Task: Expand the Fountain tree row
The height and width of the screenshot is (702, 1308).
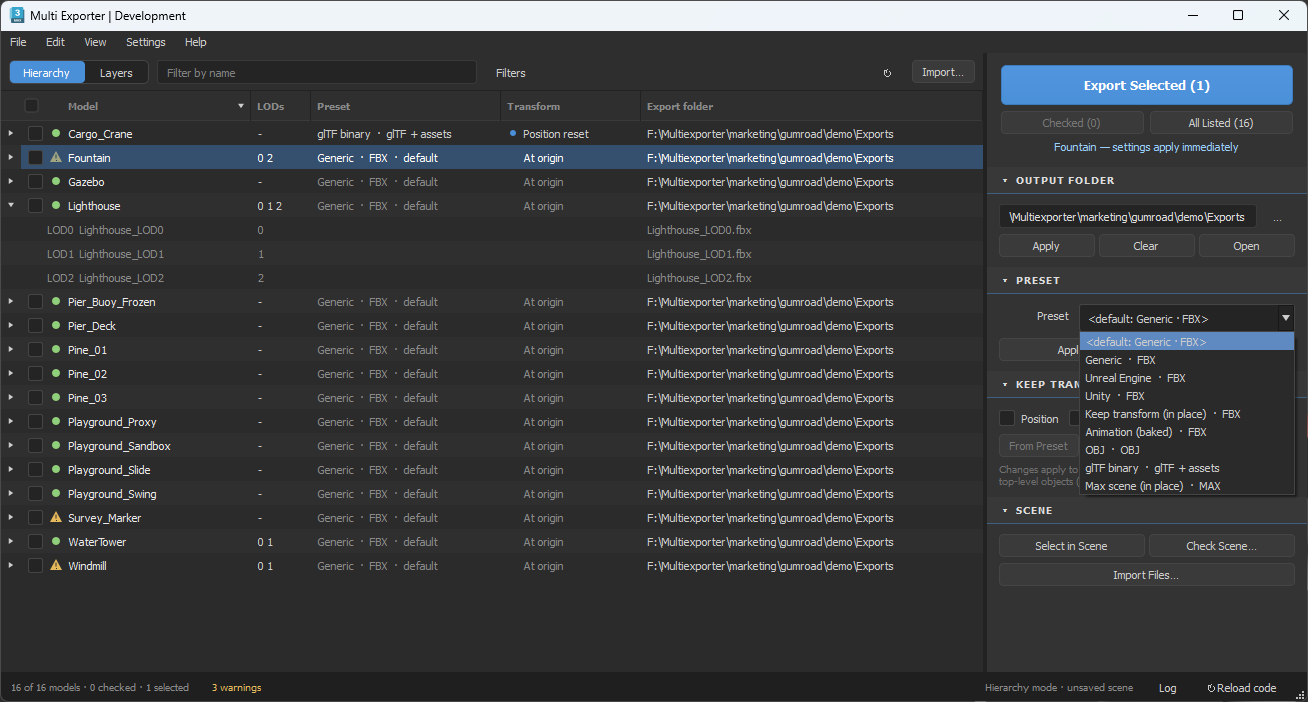Action: pos(11,158)
